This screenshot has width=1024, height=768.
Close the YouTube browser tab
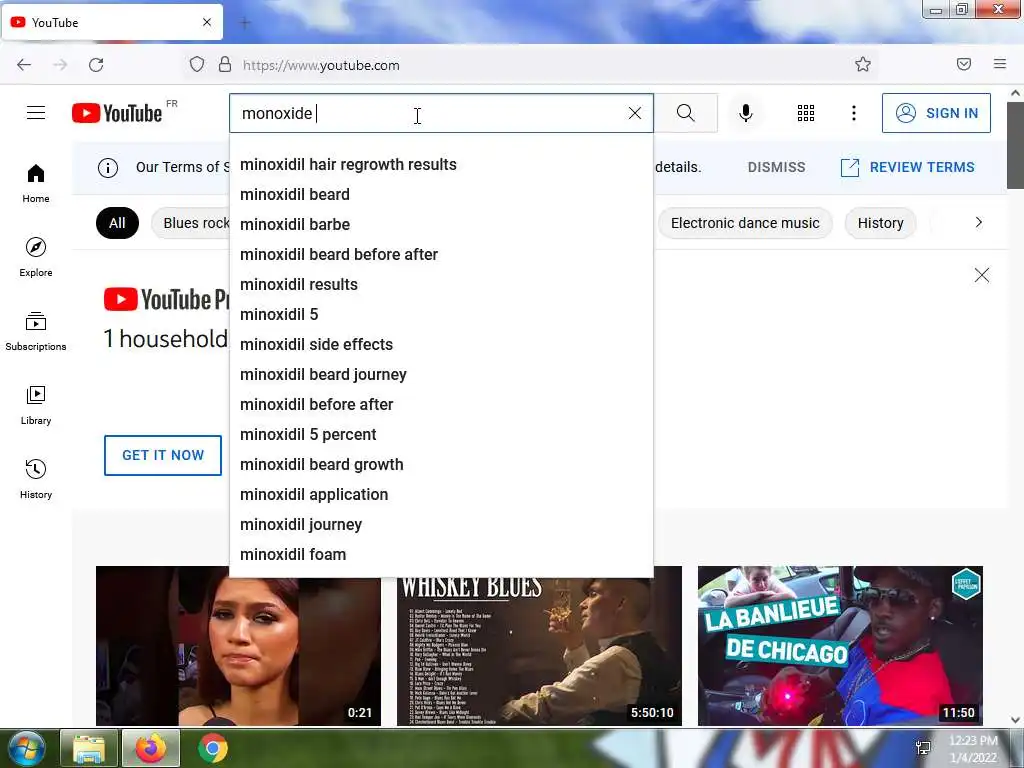click(207, 22)
